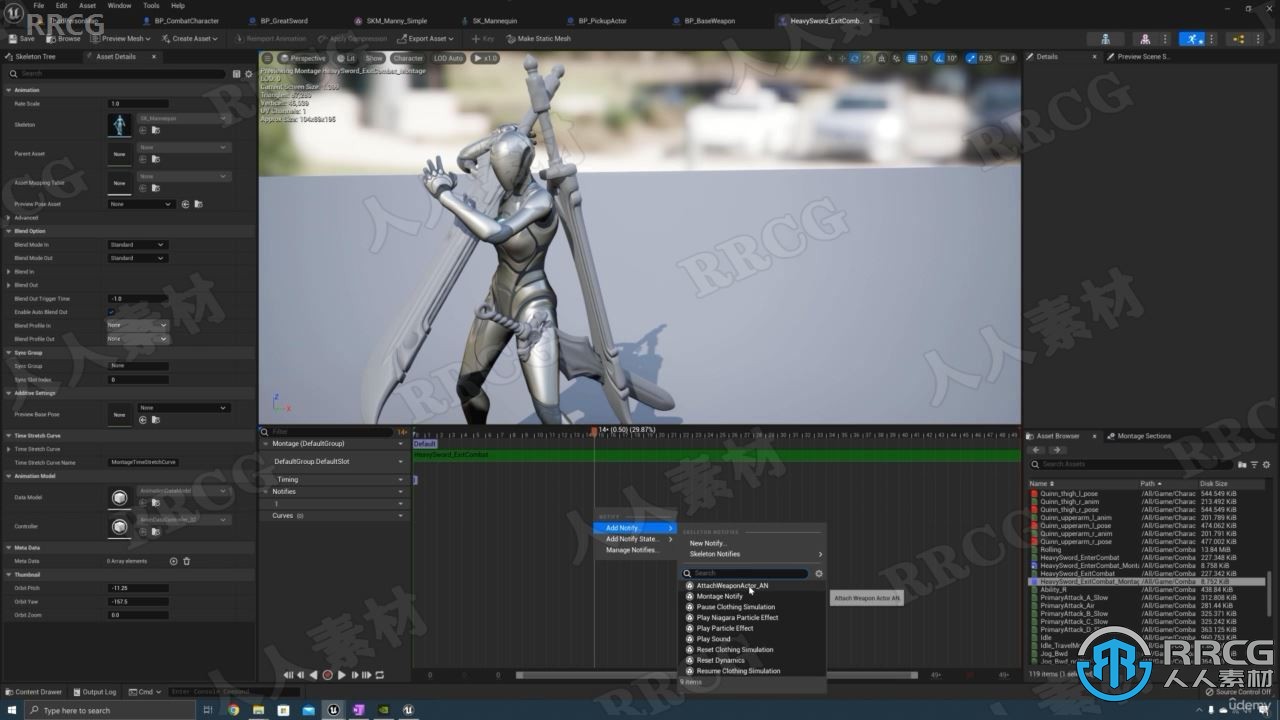Image resolution: width=1280 pixels, height=720 pixels.
Task: Open the Tools menu
Action: click(x=150, y=5)
